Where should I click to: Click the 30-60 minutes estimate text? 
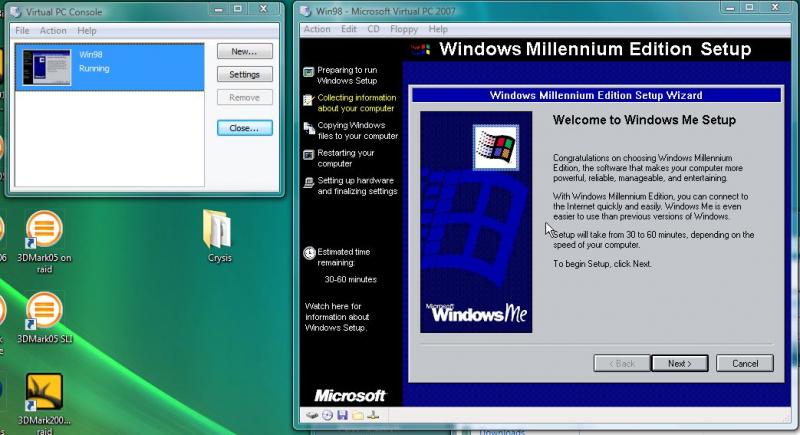tap(351, 279)
